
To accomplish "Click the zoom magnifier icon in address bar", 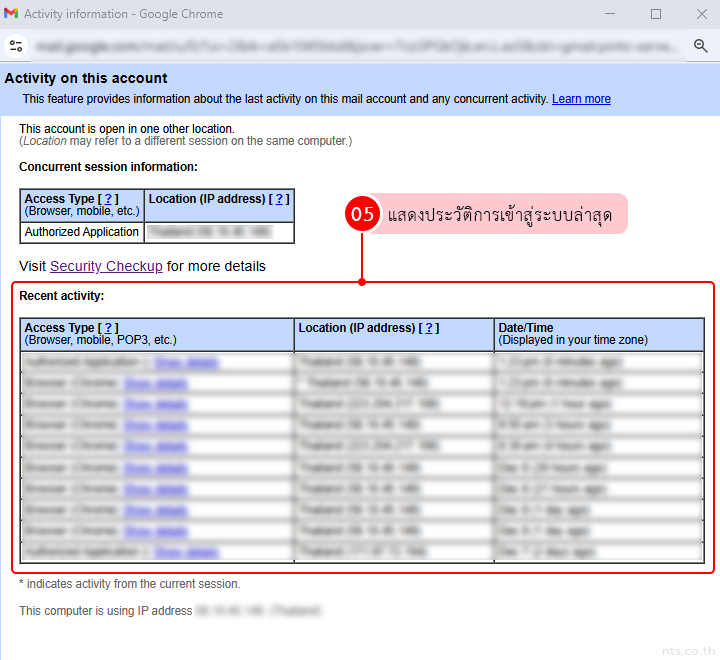I will click(700, 46).
